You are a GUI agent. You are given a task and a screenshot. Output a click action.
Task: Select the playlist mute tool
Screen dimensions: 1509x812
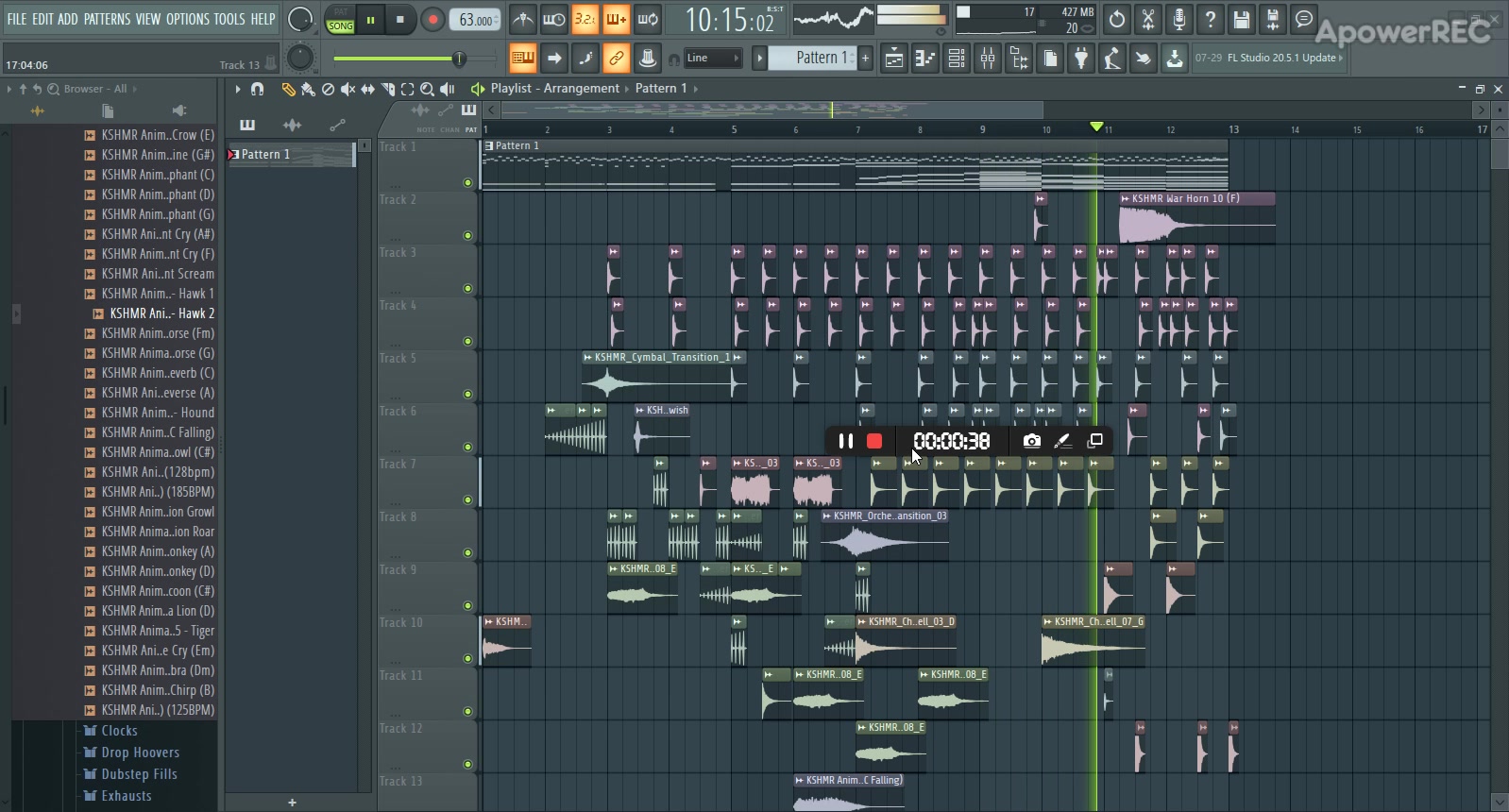[x=348, y=89]
